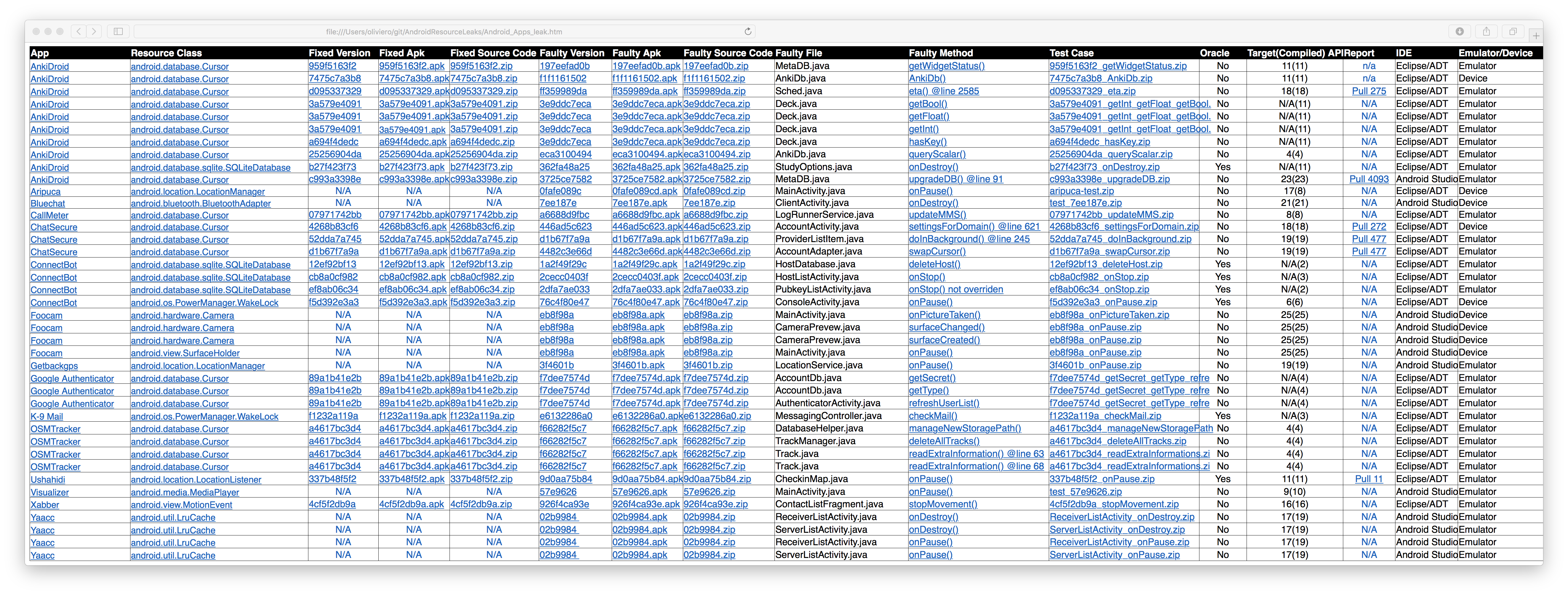Download aripuca-test.zip test case
The width and height of the screenshot is (1568, 595).
point(1081,191)
